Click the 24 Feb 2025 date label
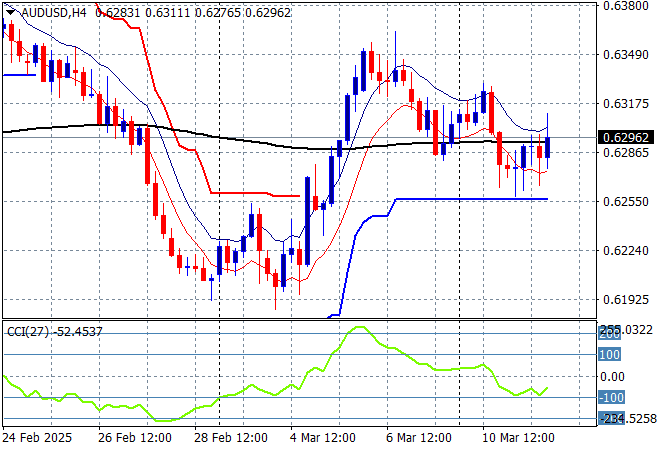 [37, 438]
